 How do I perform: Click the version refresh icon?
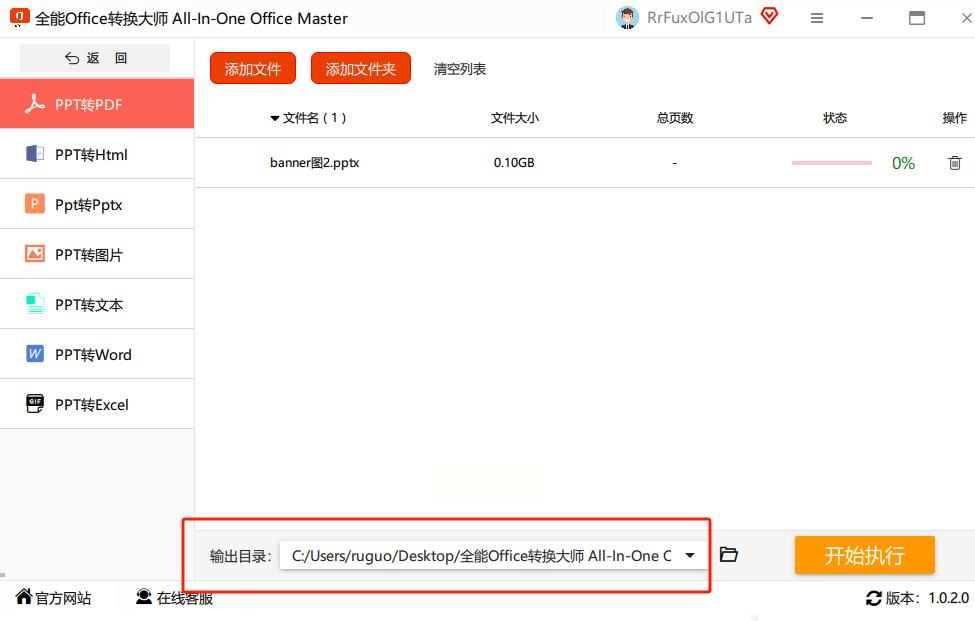873,598
